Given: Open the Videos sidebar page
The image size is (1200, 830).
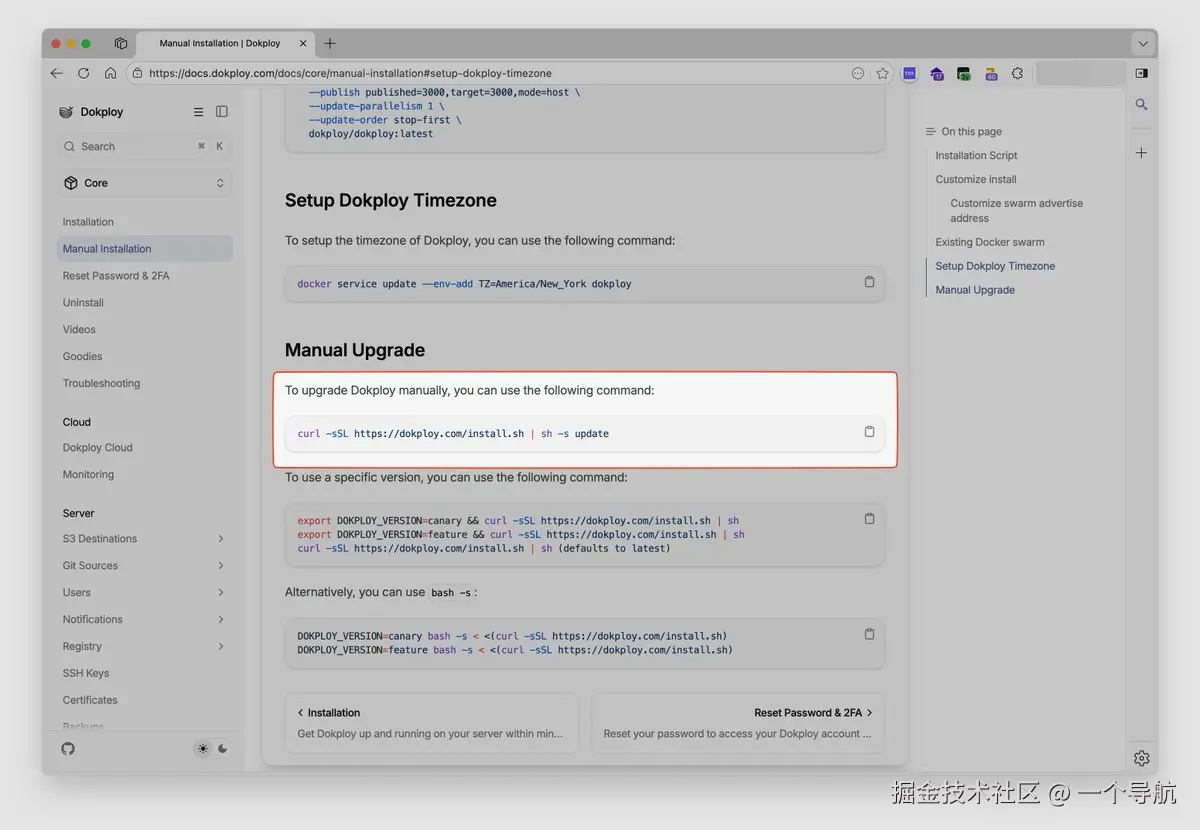Looking at the screenshot, I should click(x=79, y=330).
